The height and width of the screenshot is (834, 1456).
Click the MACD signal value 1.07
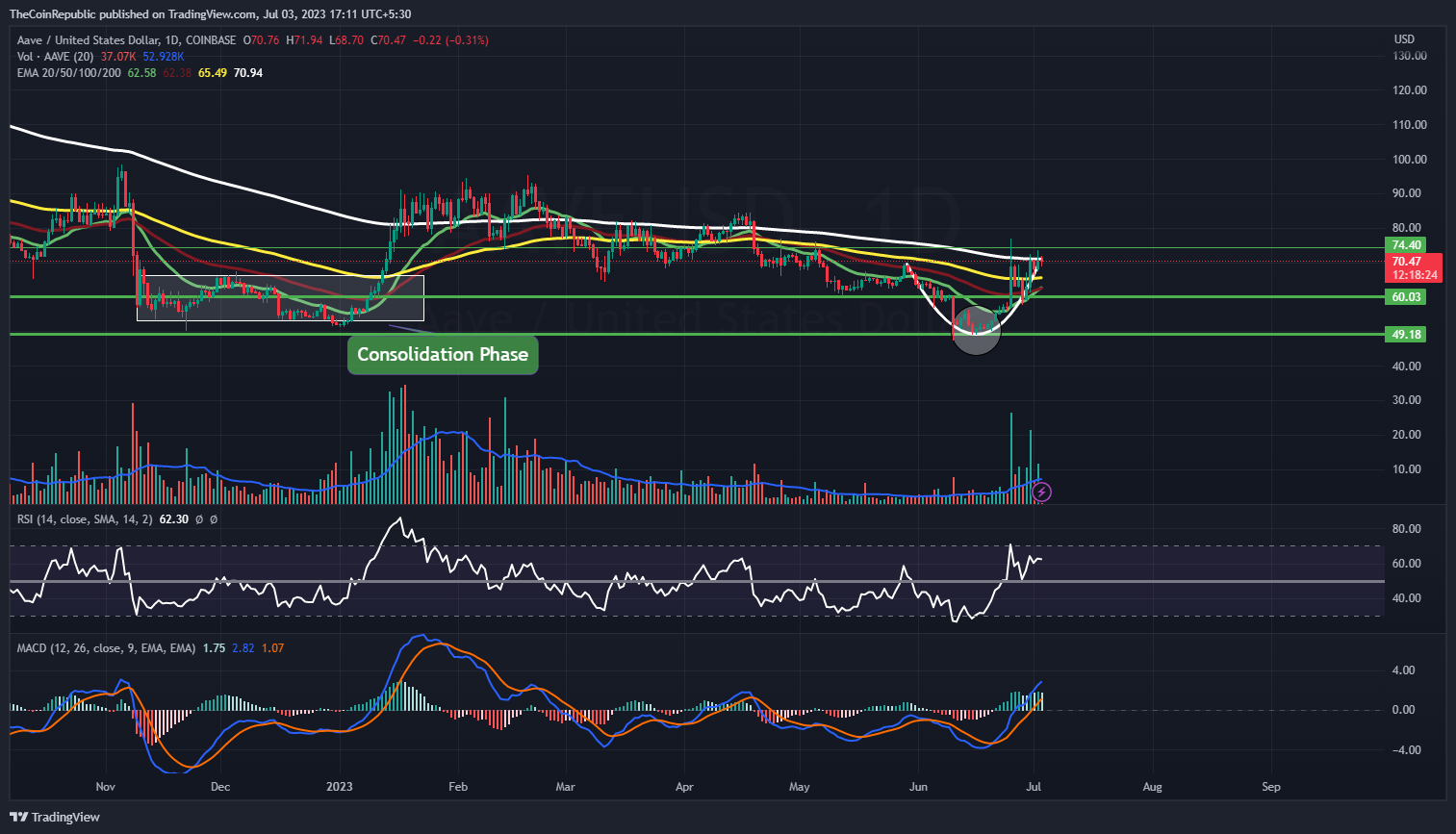[272, 648]
